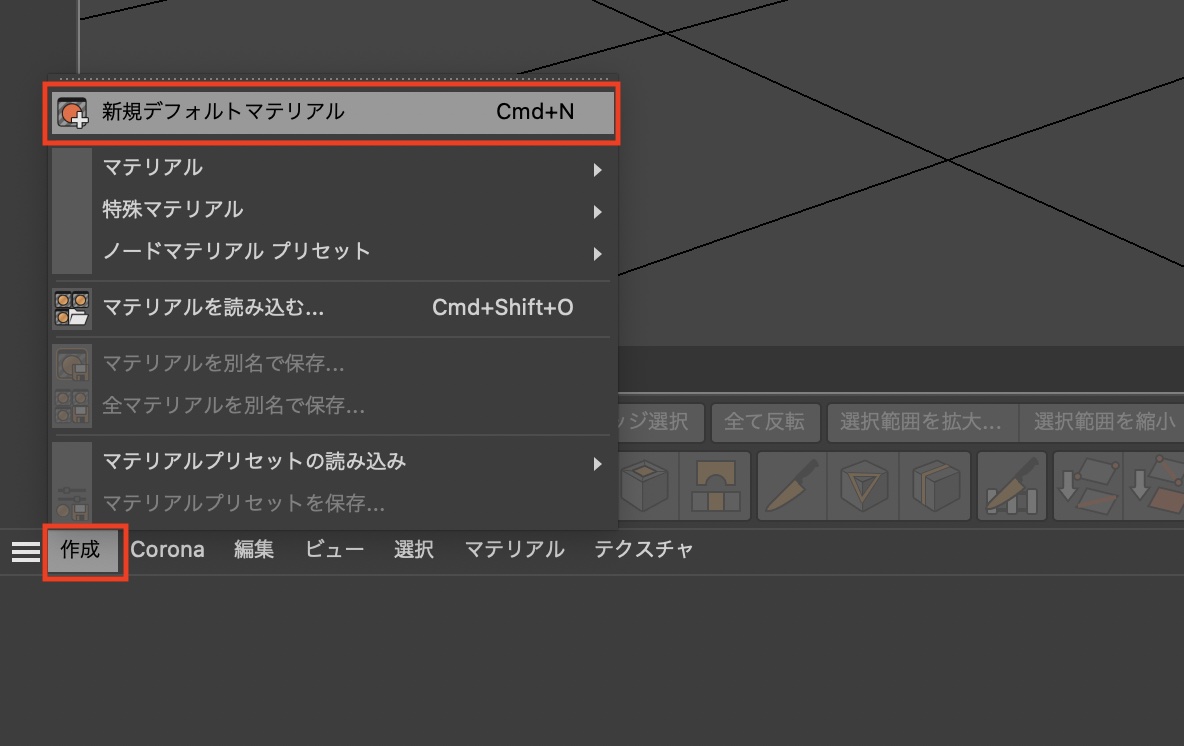This screenshot has height=746, width=1184.
Task: Click the 全て反転 button
Action: [x=764, y=422]
